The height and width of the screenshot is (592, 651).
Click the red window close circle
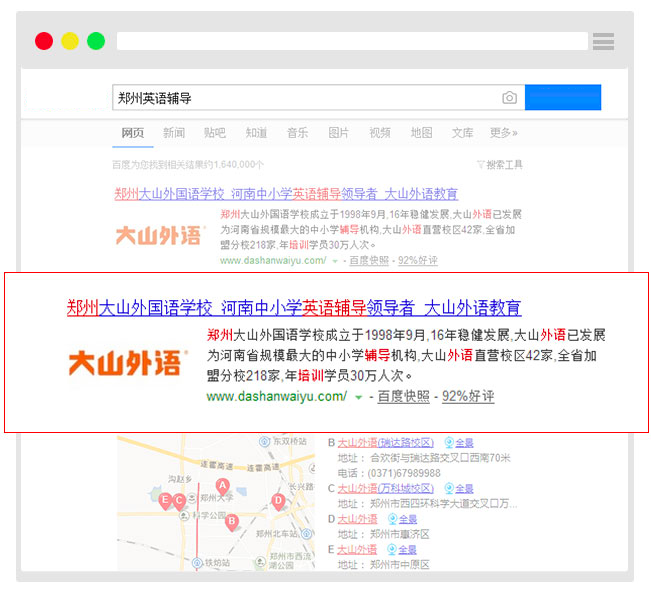(44, 41)
